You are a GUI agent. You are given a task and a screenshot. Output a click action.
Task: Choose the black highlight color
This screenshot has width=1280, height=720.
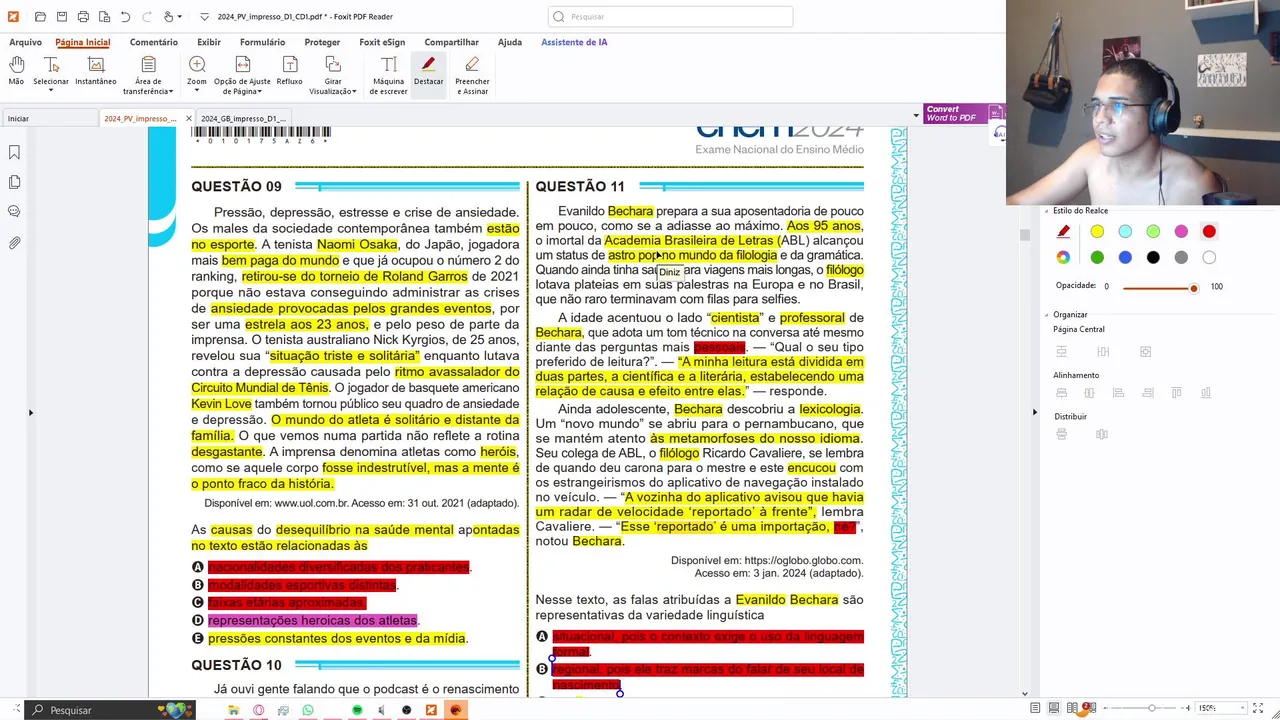[x=1153, y=257]
